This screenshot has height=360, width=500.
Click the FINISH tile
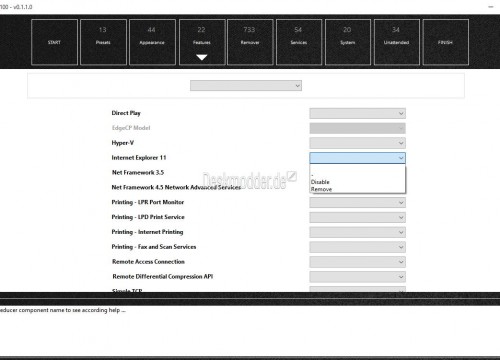pos(446,42)
